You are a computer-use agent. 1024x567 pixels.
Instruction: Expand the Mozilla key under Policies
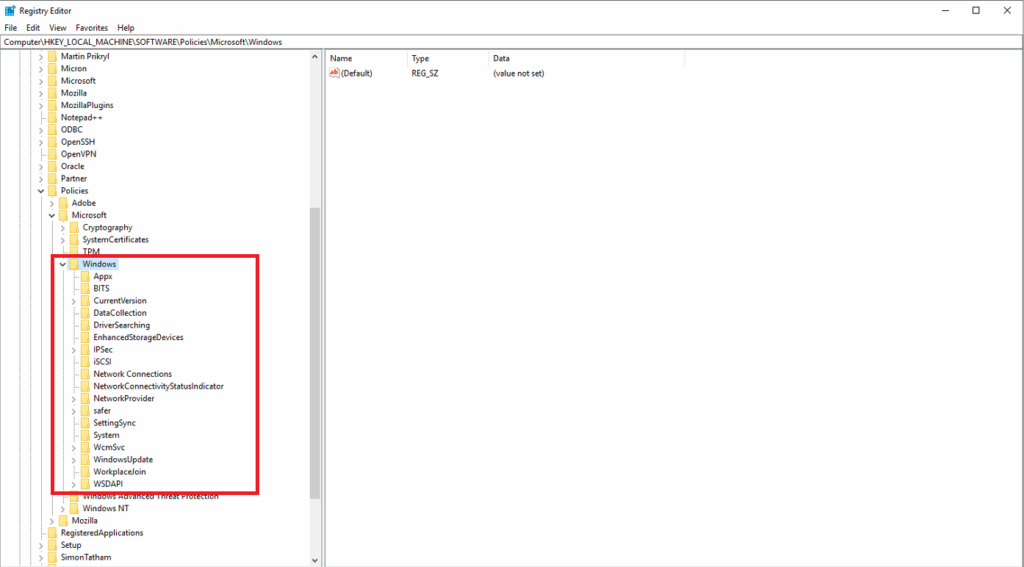click(52, 521)
